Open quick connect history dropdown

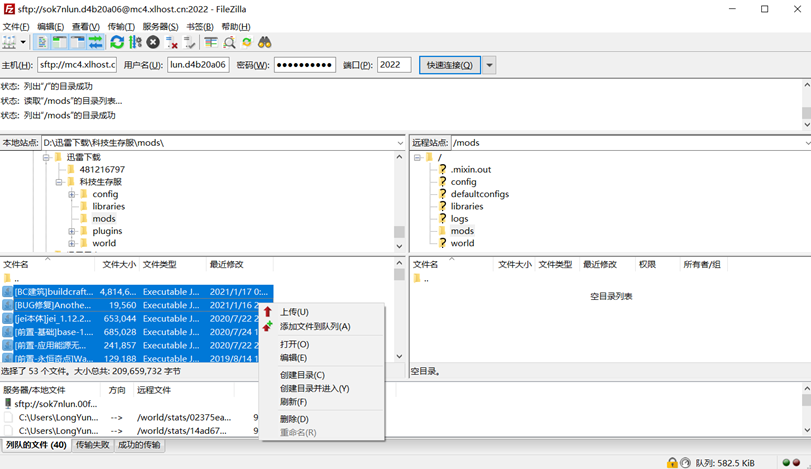point(489,65)
